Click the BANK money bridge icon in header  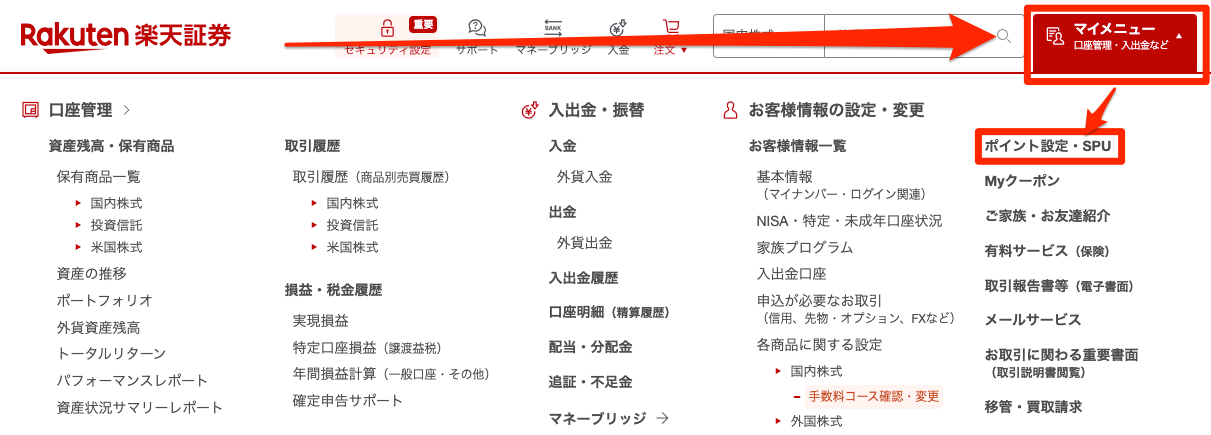[x=553, y=28]
